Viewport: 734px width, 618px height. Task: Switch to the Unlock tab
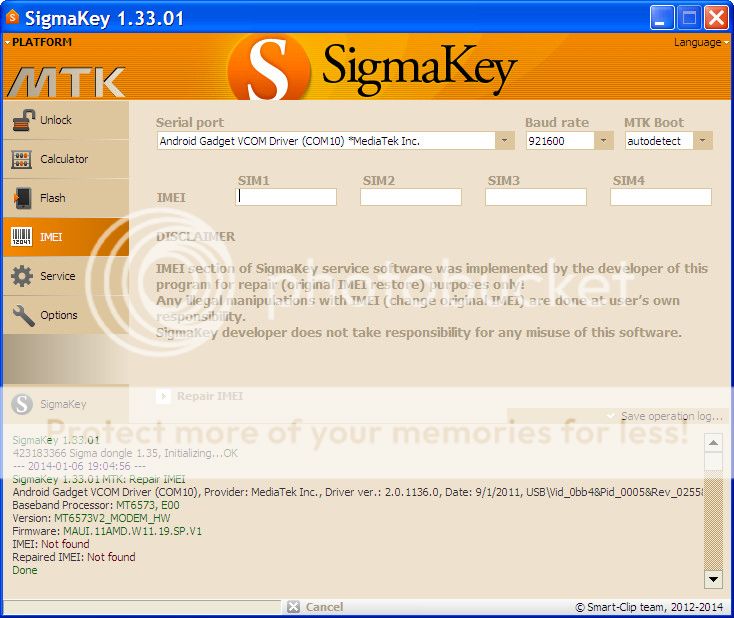[66, 120]
